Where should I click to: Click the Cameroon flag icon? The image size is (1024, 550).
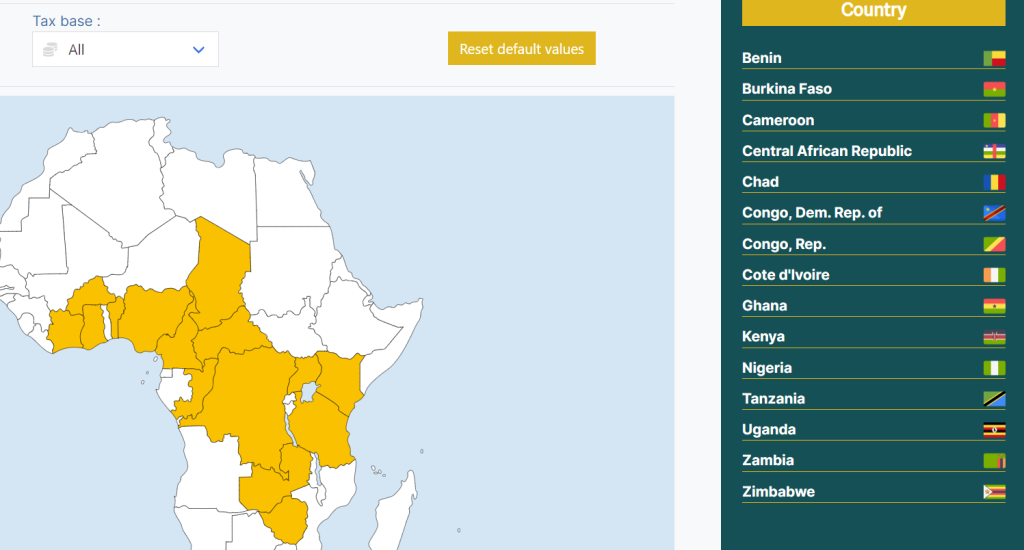click(x=994, y=121)
